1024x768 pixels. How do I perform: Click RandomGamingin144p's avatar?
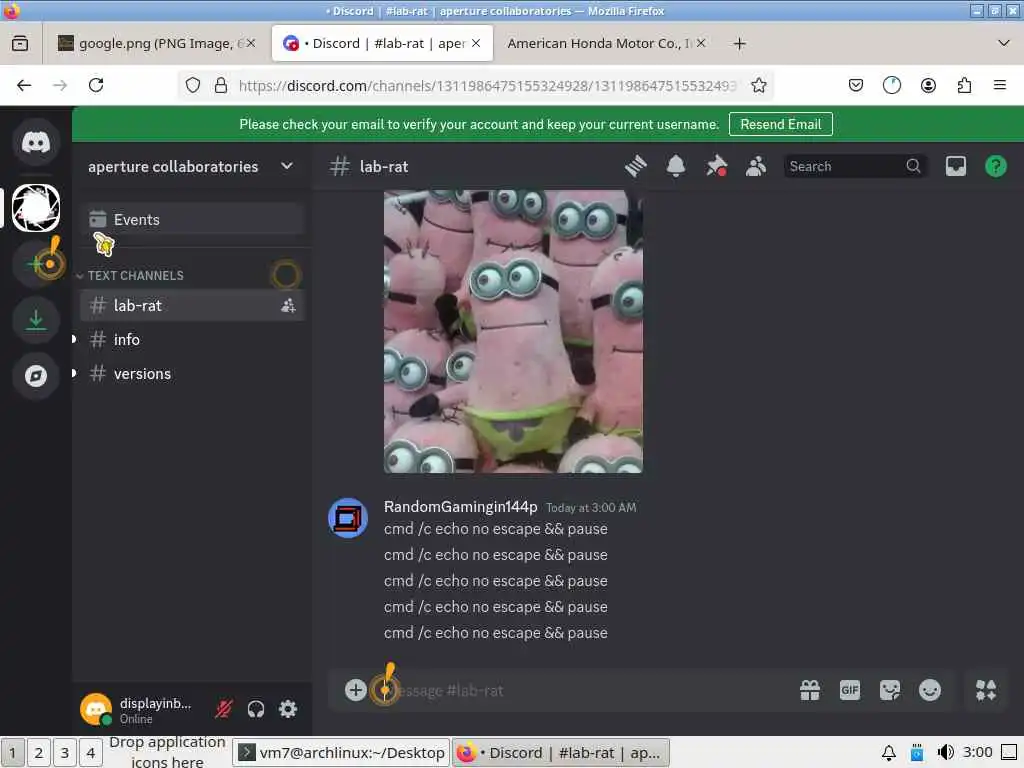[347, 519]
